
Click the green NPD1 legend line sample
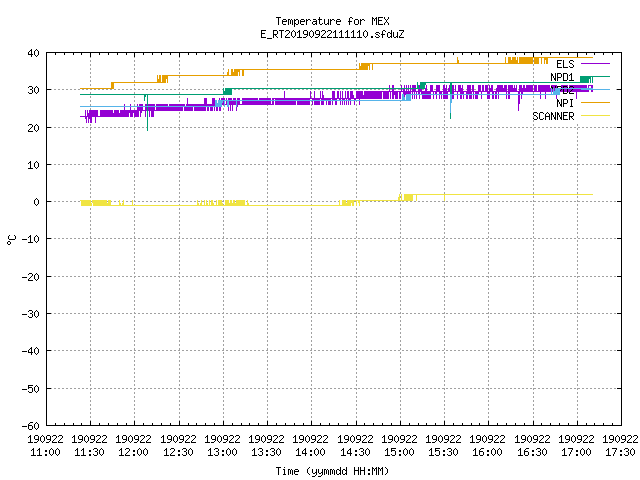click(595, 77)
